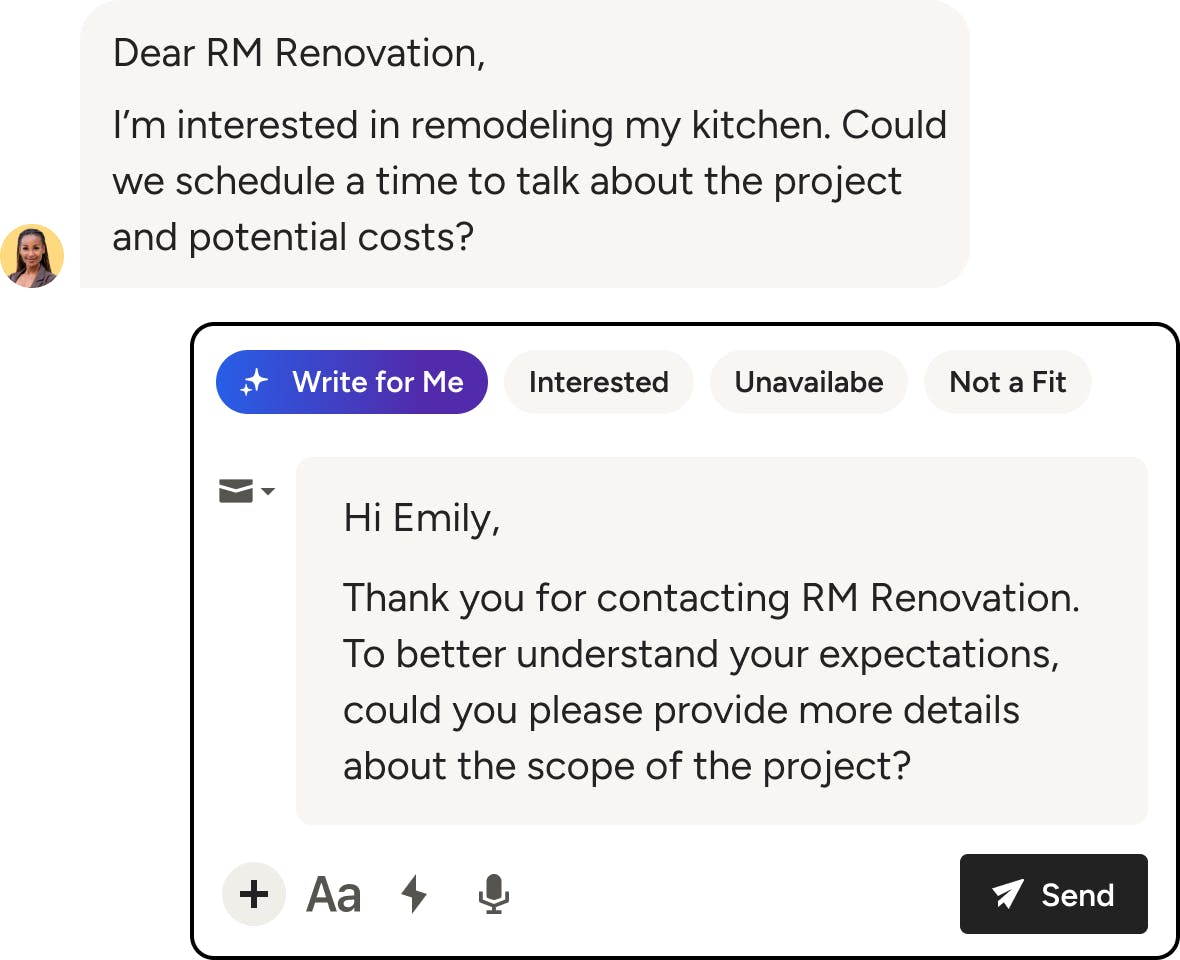Open the plus attachment button
The image size is (1180, 960).
pyautogui.click(x=254, y=894)
